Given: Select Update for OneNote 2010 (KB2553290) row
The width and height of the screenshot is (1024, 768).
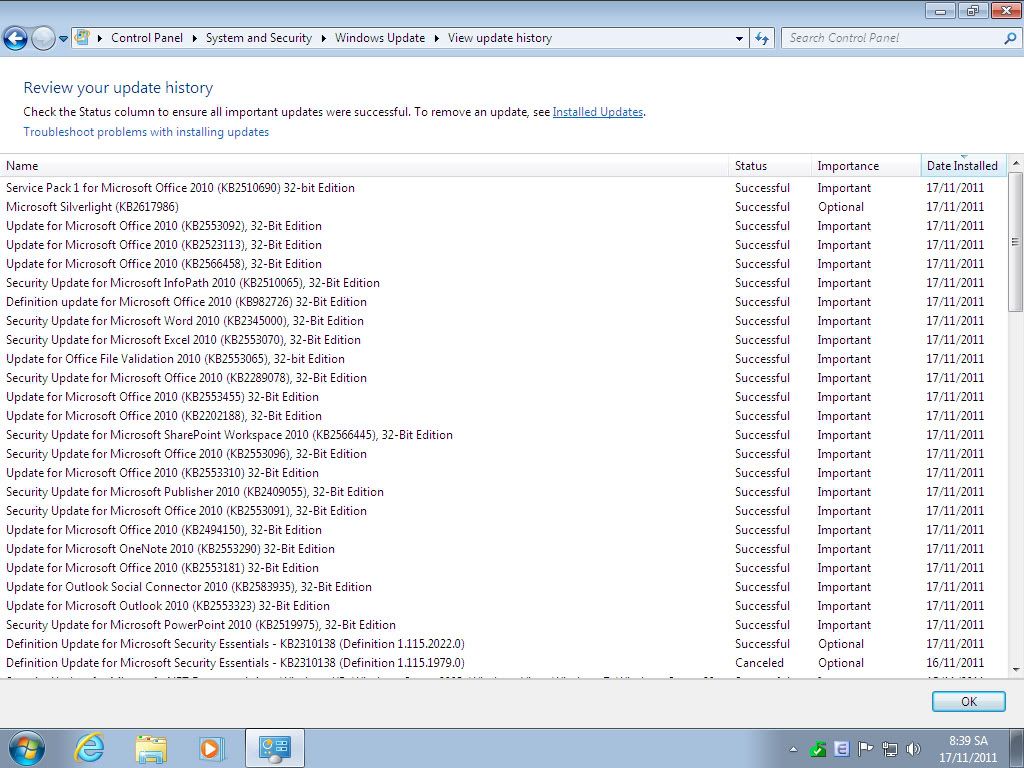Looking at the screenshot, I should 503,549.
